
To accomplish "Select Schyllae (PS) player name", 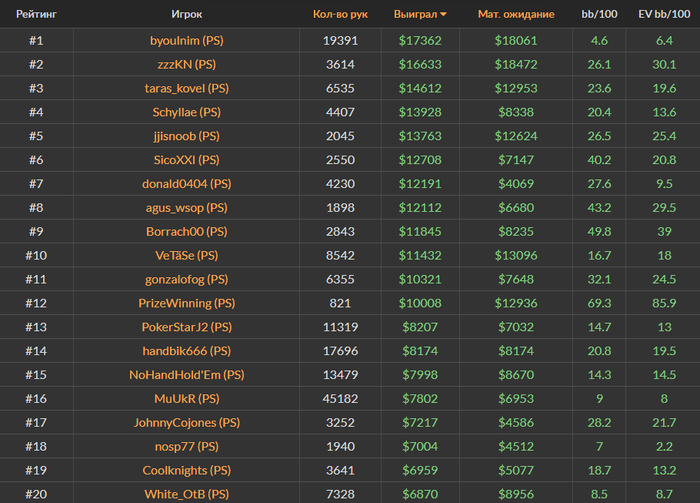I will [x=187, y=112].
